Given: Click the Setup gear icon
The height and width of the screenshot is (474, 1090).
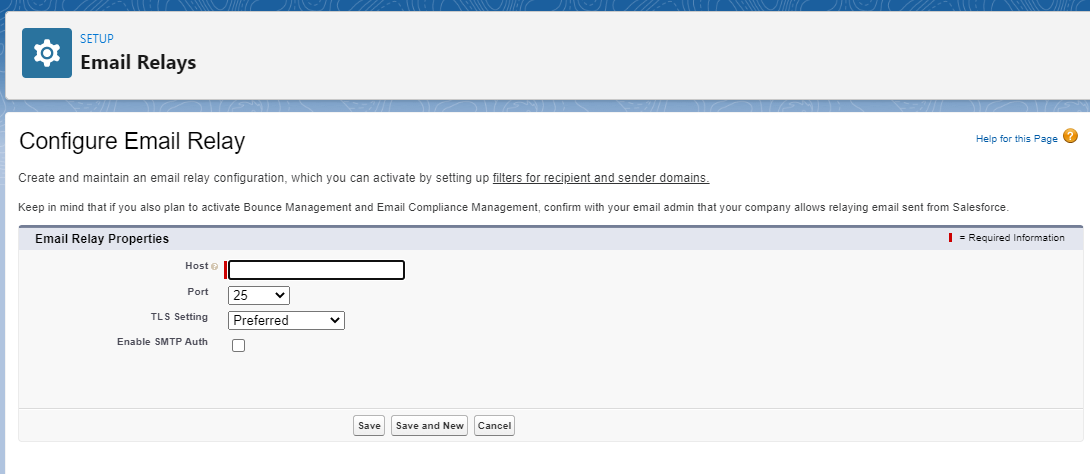Looking at the screenshot, I should 47,53.
